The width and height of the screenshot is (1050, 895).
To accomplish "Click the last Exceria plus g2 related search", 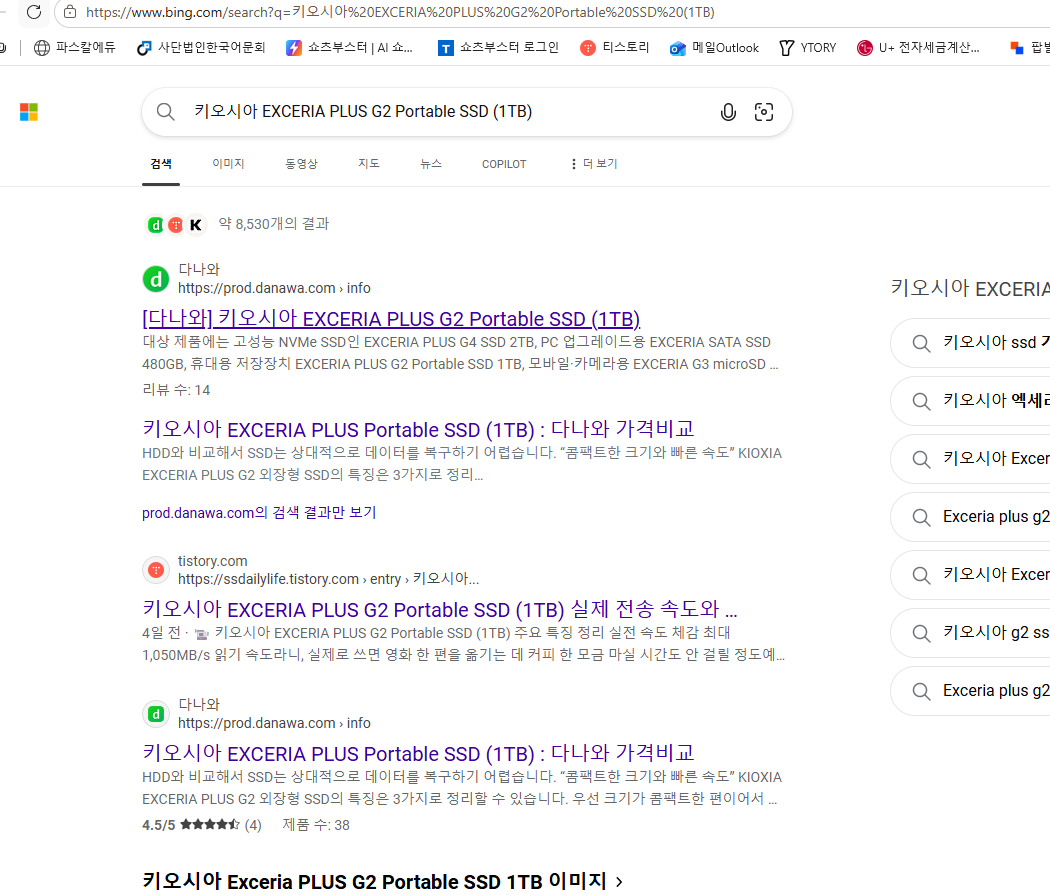I will (970, 691).
